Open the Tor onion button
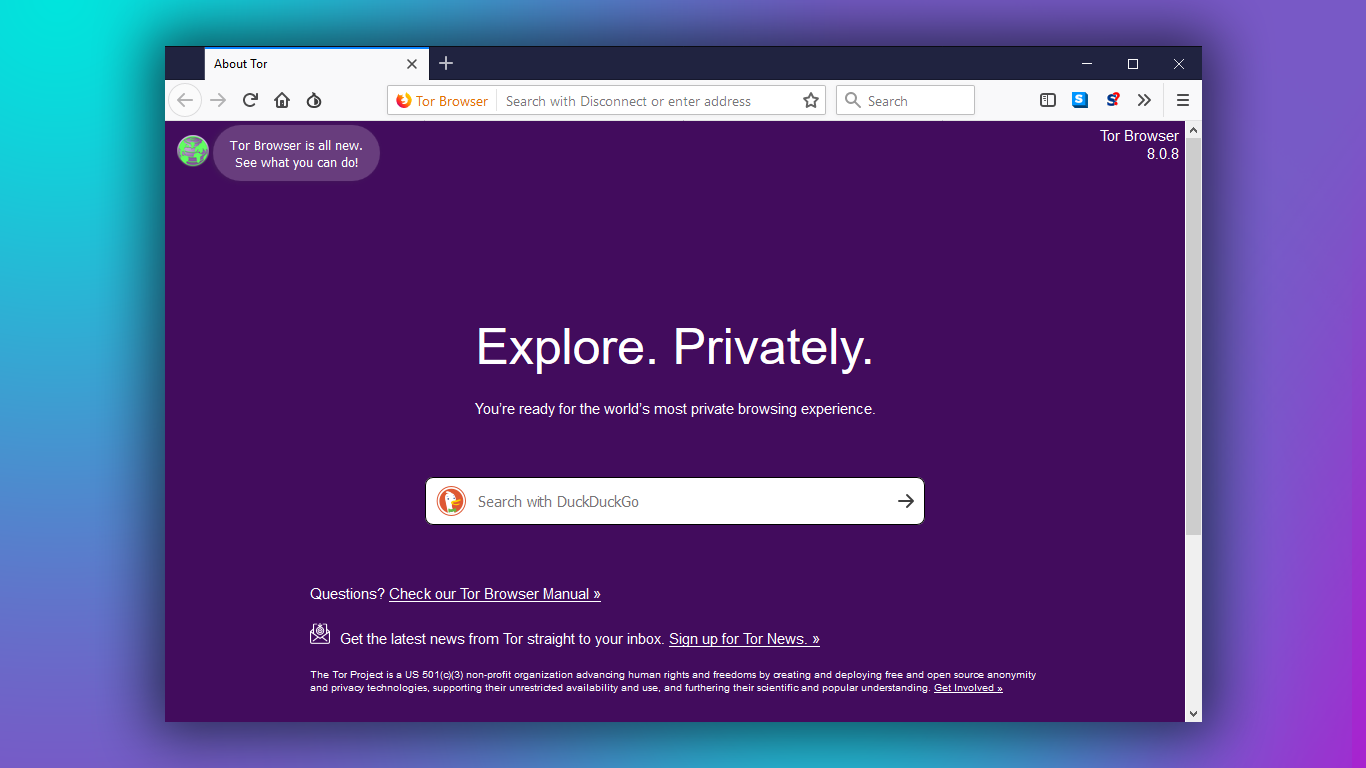The width and height of the screenshot is (1366, 768). pyautogui.click(x=314, y=100)
